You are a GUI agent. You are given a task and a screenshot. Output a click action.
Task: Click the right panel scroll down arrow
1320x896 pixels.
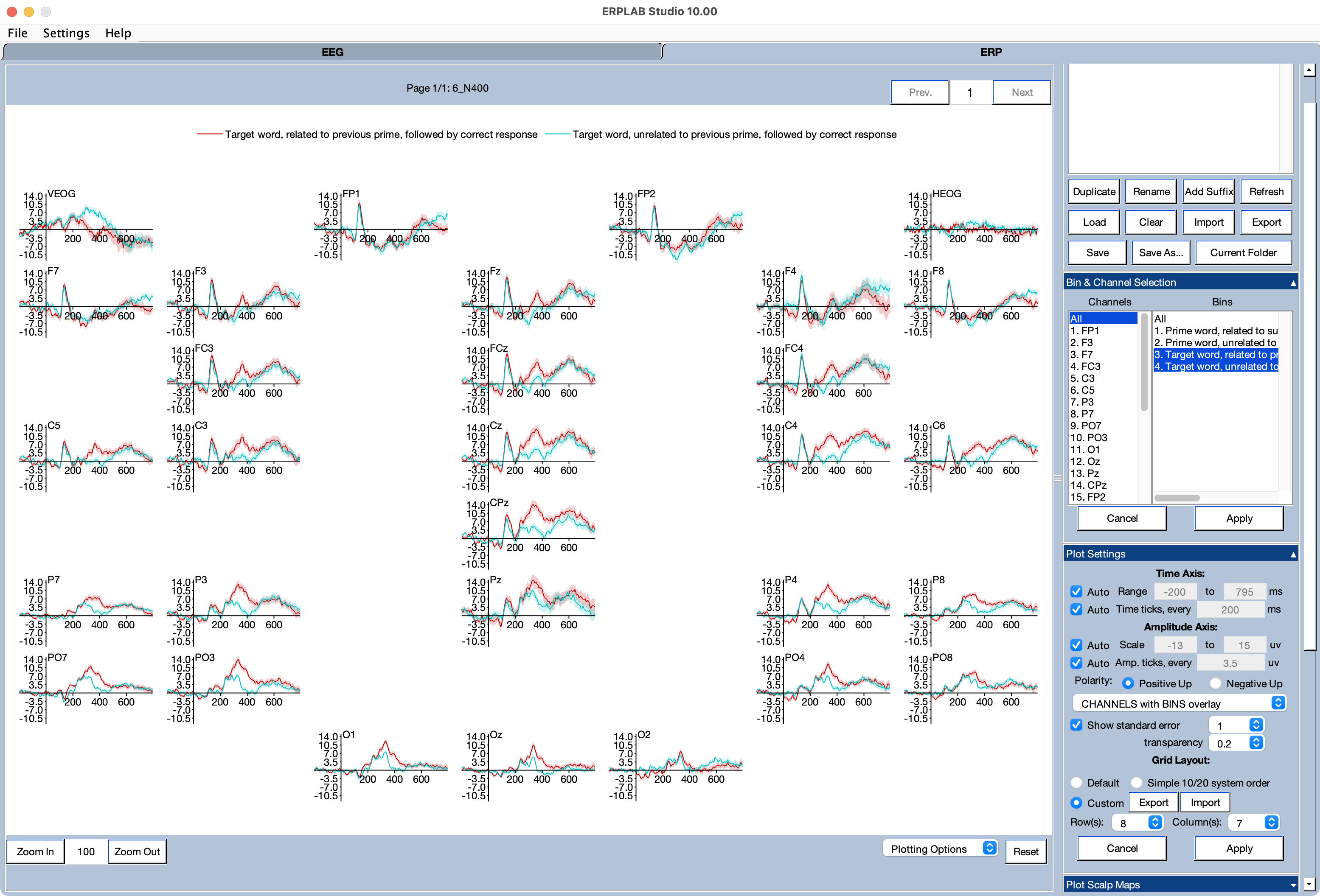point(1309,884)
